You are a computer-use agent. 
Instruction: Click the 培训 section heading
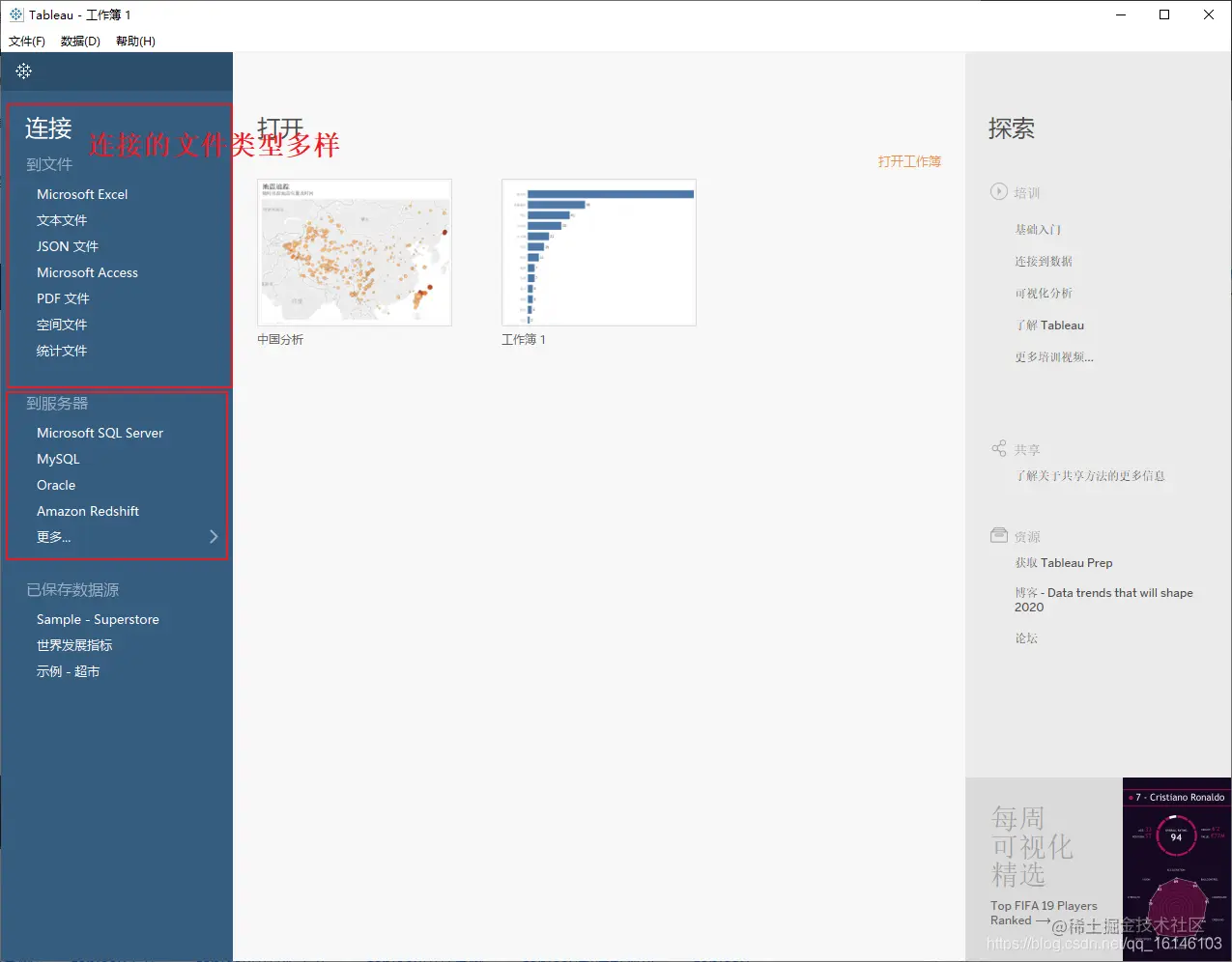point(1027,193)
